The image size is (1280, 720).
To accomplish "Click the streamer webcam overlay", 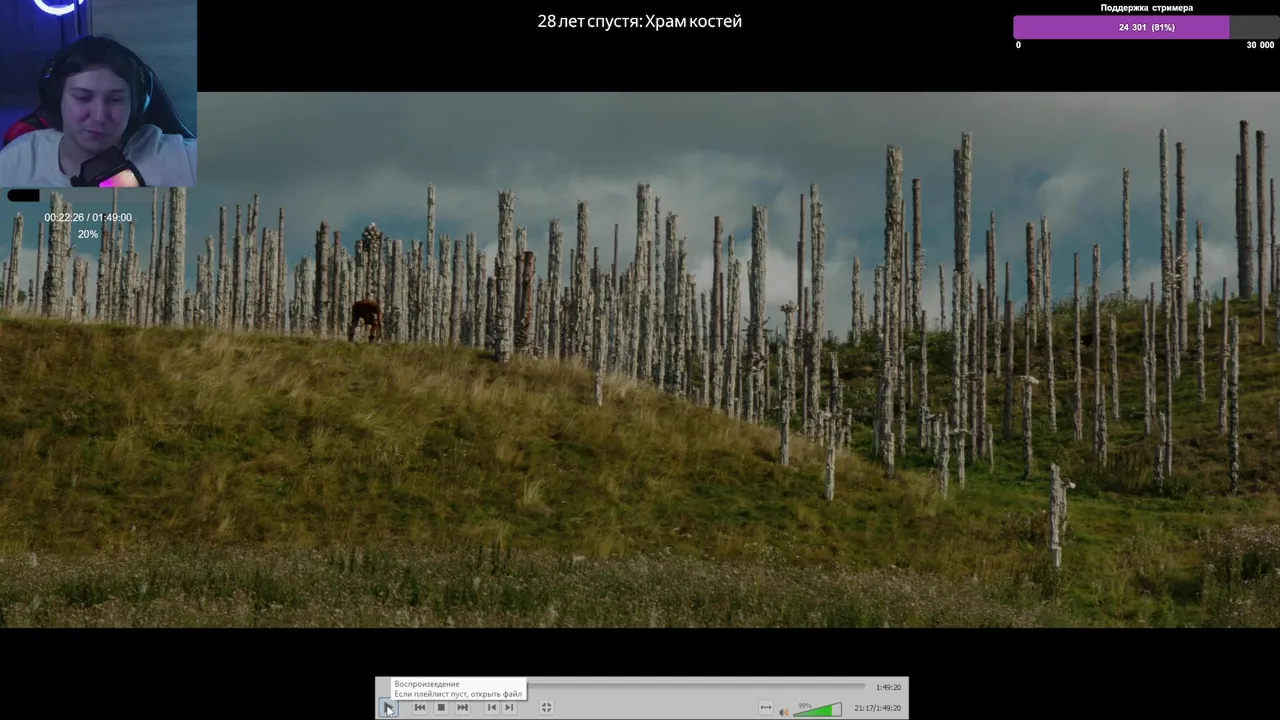I will pos(98,93).
